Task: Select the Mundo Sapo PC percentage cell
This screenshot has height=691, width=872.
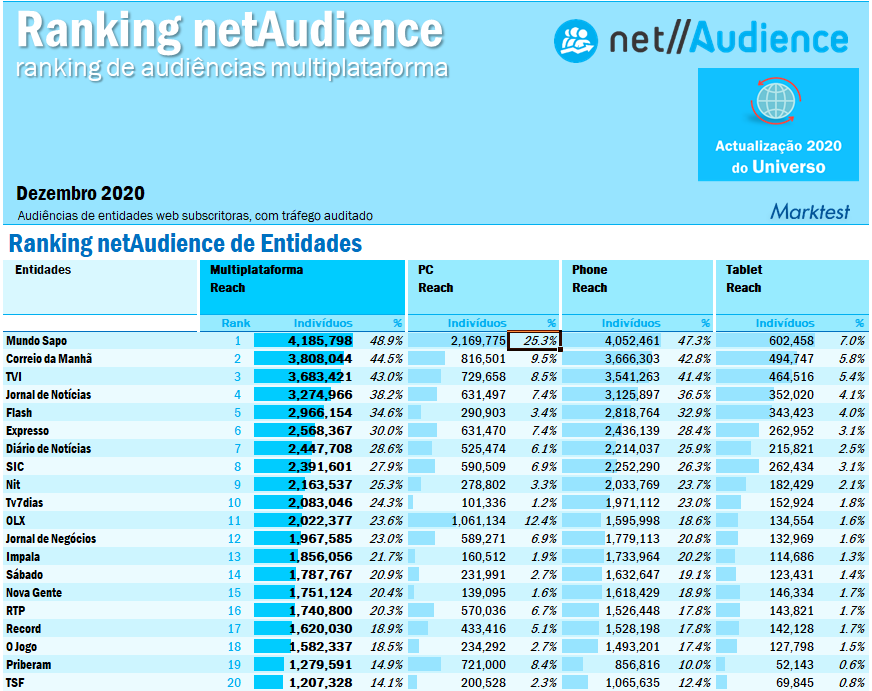Action: tap(534, 341)
